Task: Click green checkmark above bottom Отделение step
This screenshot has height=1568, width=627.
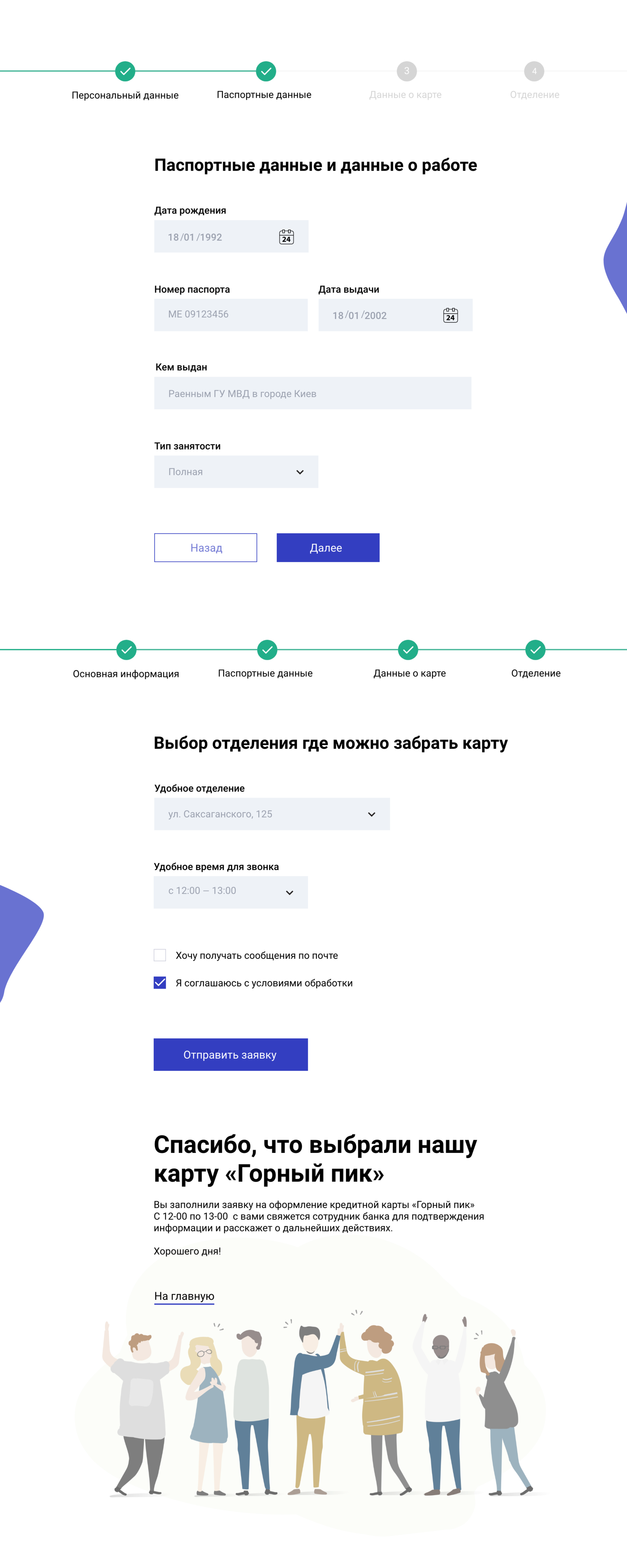Action: pyautogui.click(x=535, y=649)
